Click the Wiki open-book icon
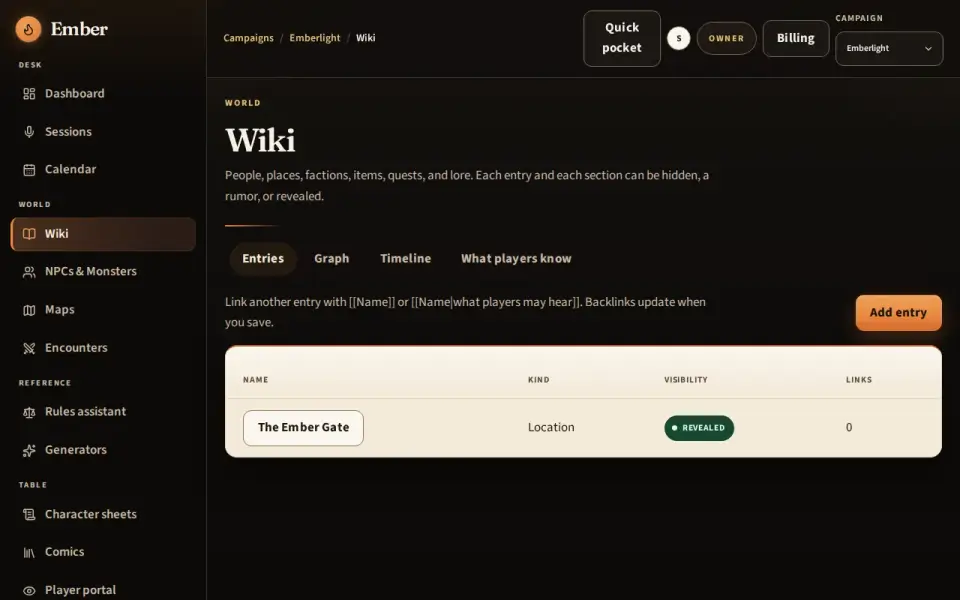 [x=29, y=234]
